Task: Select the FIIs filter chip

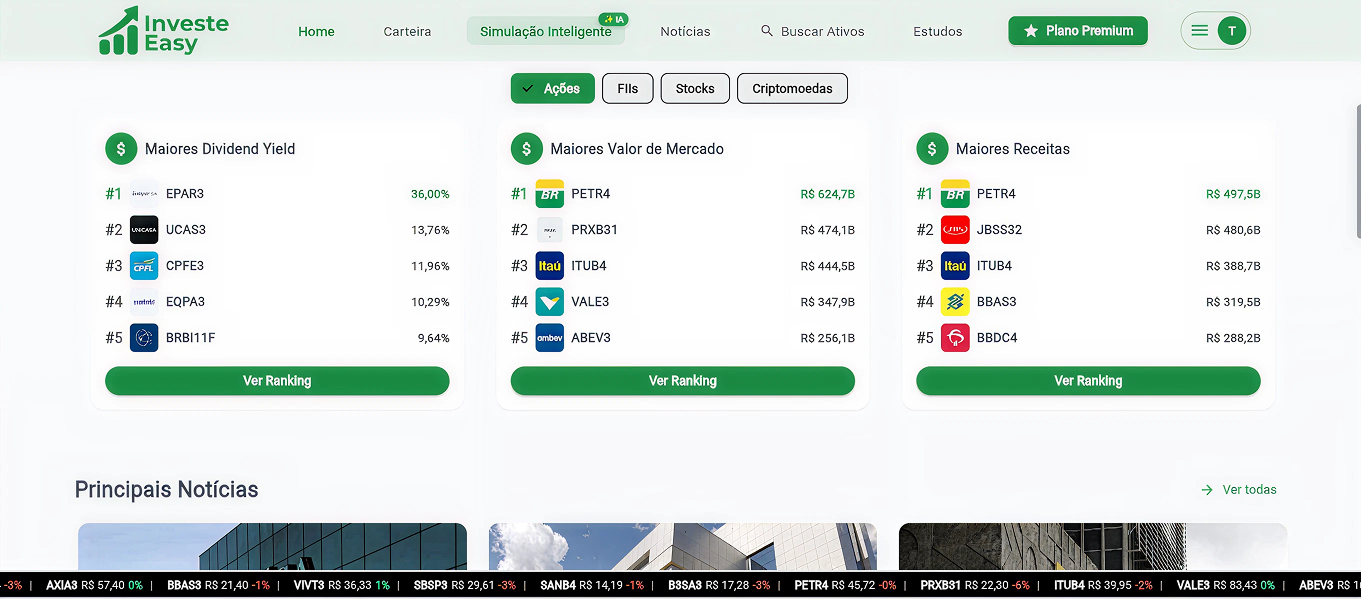Action: 627,88
